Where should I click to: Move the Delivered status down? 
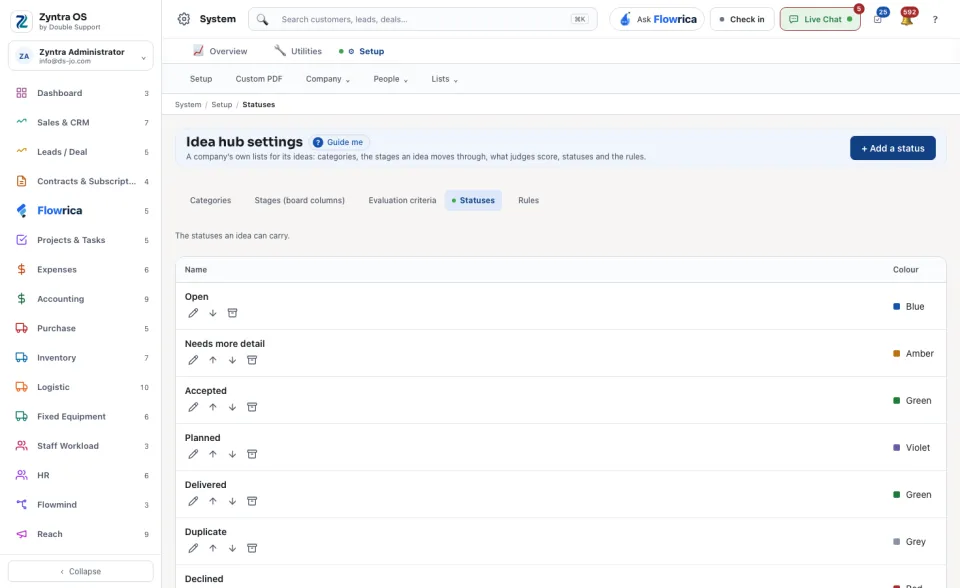tap(232, 501)
